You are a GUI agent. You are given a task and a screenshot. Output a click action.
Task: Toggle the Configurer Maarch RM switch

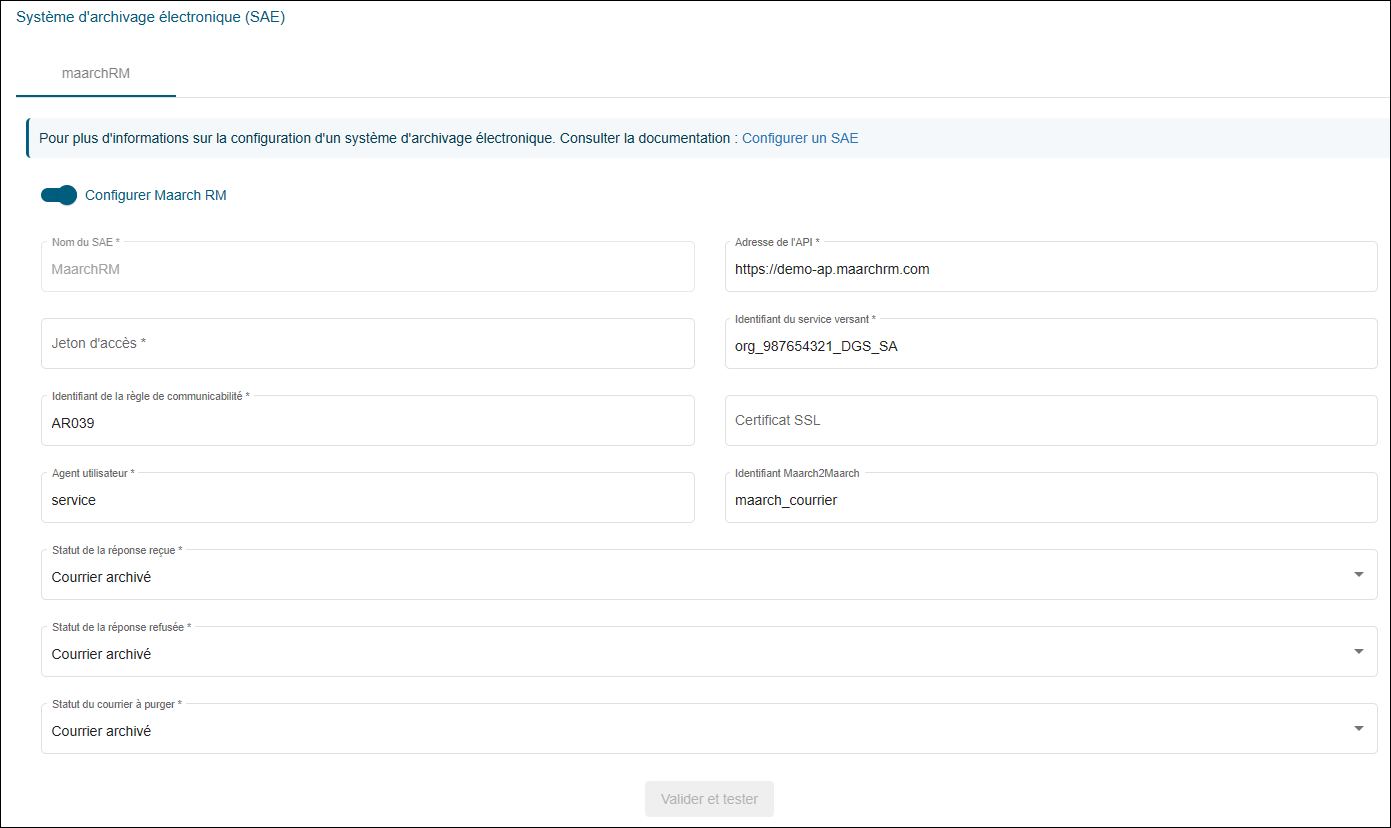point(59,195)
